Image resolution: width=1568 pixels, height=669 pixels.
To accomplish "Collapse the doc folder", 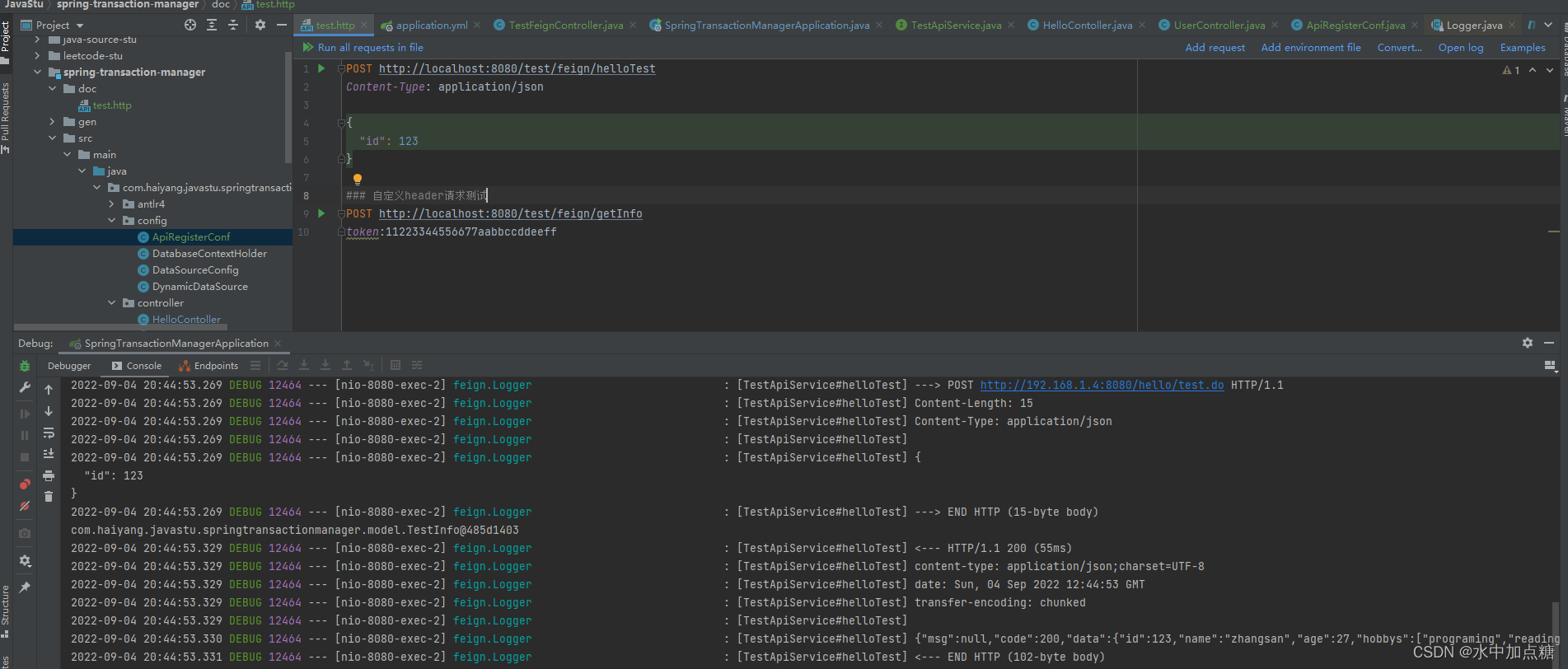I will tap(52, 89).
